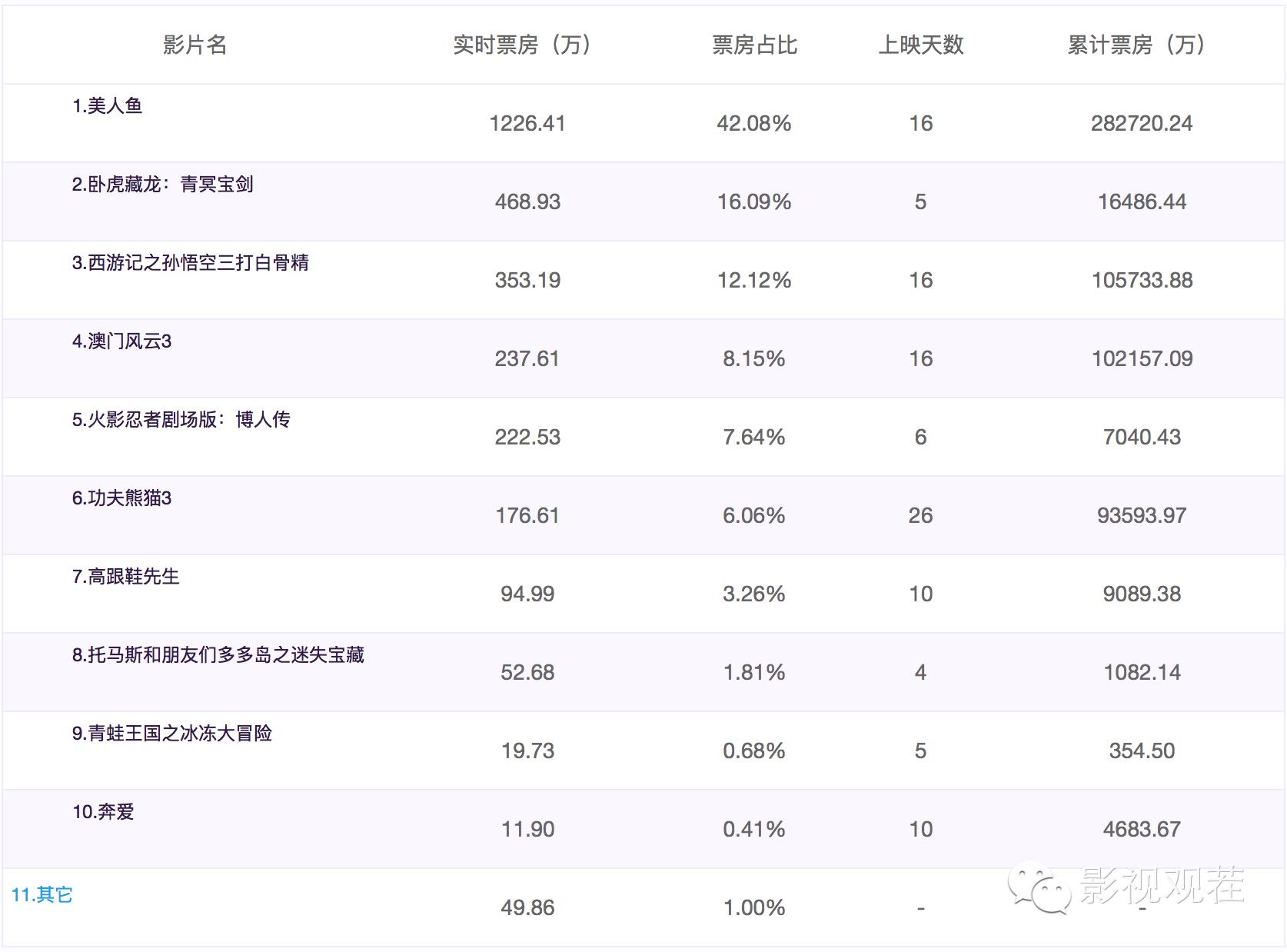This screenshot has width=1287, height=952.
Task: Click the share percentage 12.12%
Action: pos(754,281)
